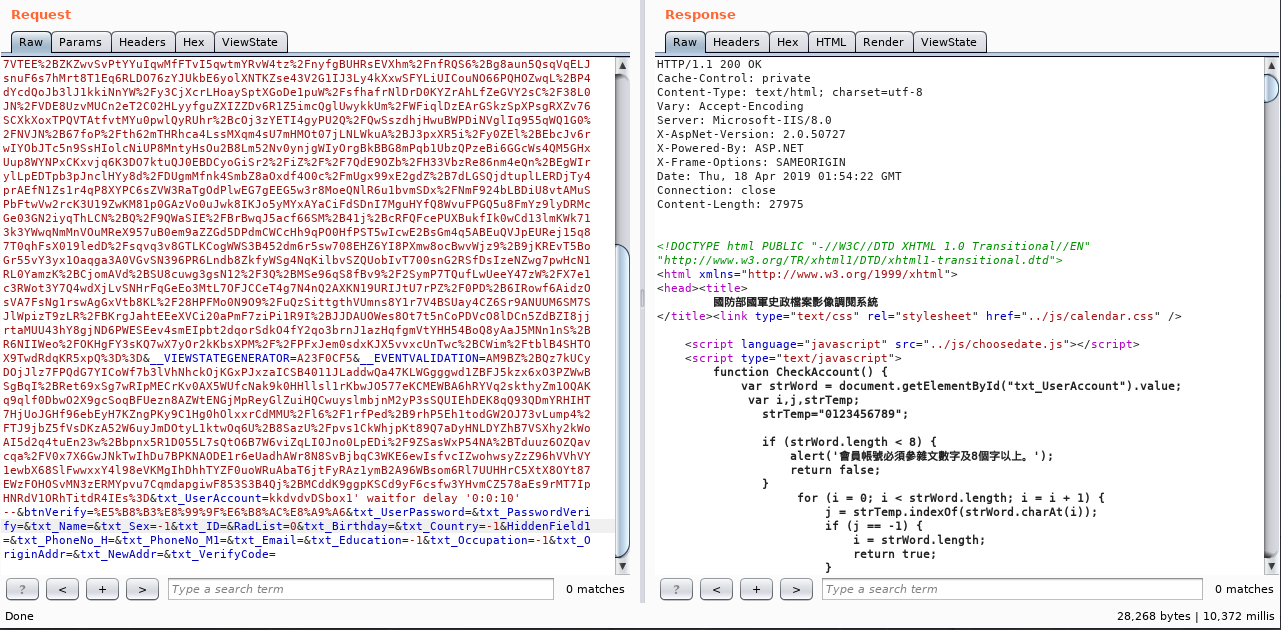
Task: Click 'function CheckAccount() {' line
Action: (801, 372)
